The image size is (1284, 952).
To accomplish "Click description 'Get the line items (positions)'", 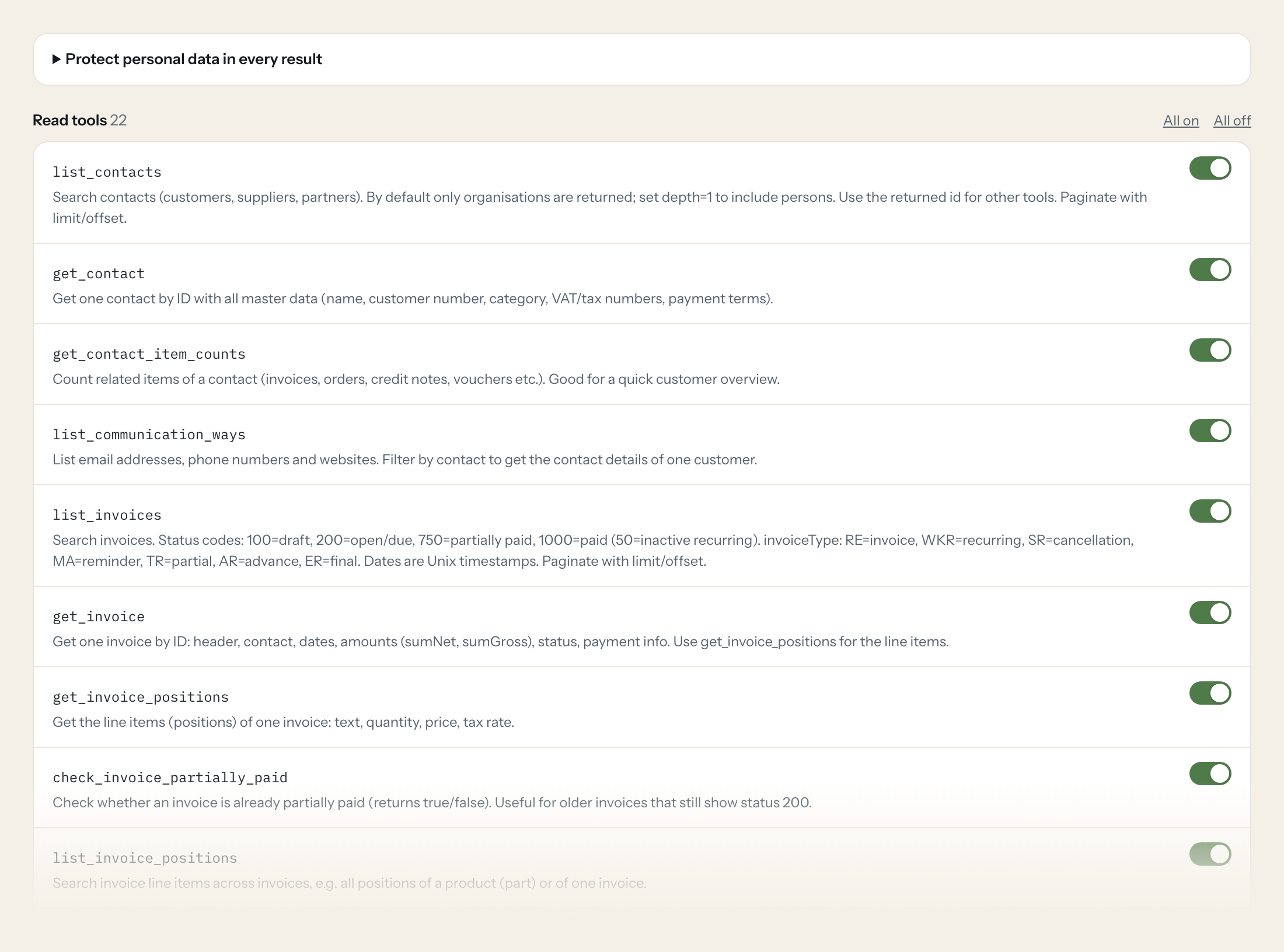I will click(x=283, y=722).
